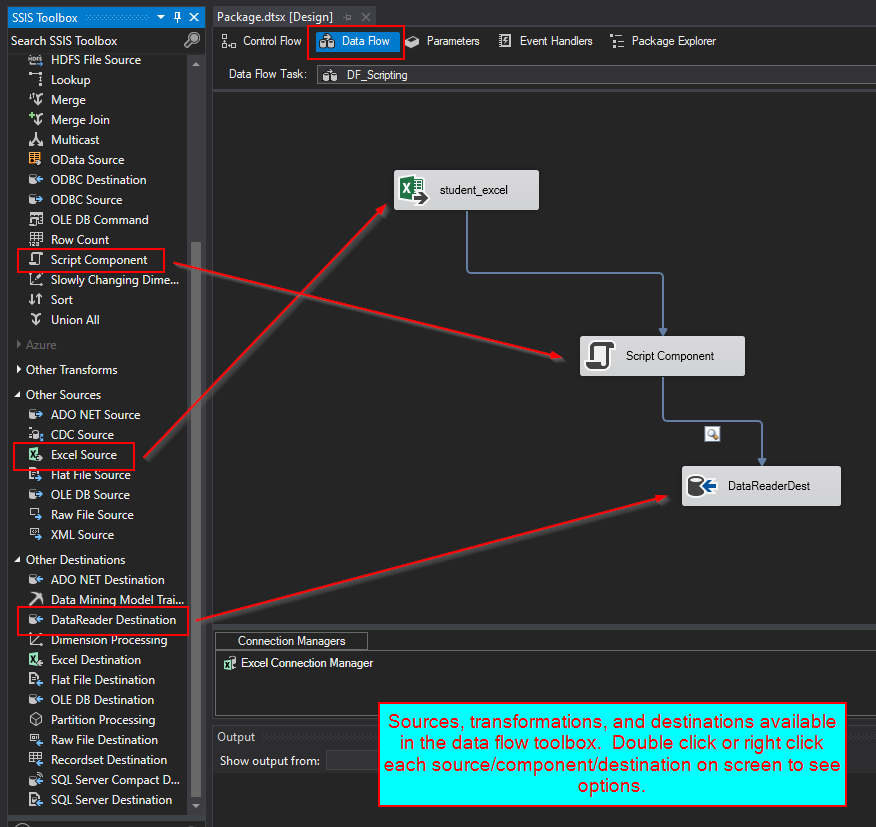Expand the Other Transforms group
The height and width of the screenshot is (827, 876).
(19, 369)
